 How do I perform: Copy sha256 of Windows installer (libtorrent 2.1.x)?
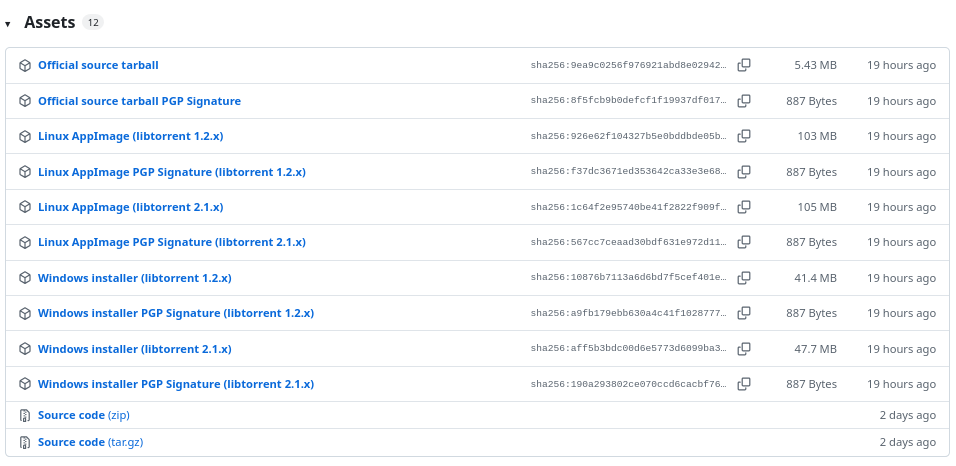click(x=744, y=349)
